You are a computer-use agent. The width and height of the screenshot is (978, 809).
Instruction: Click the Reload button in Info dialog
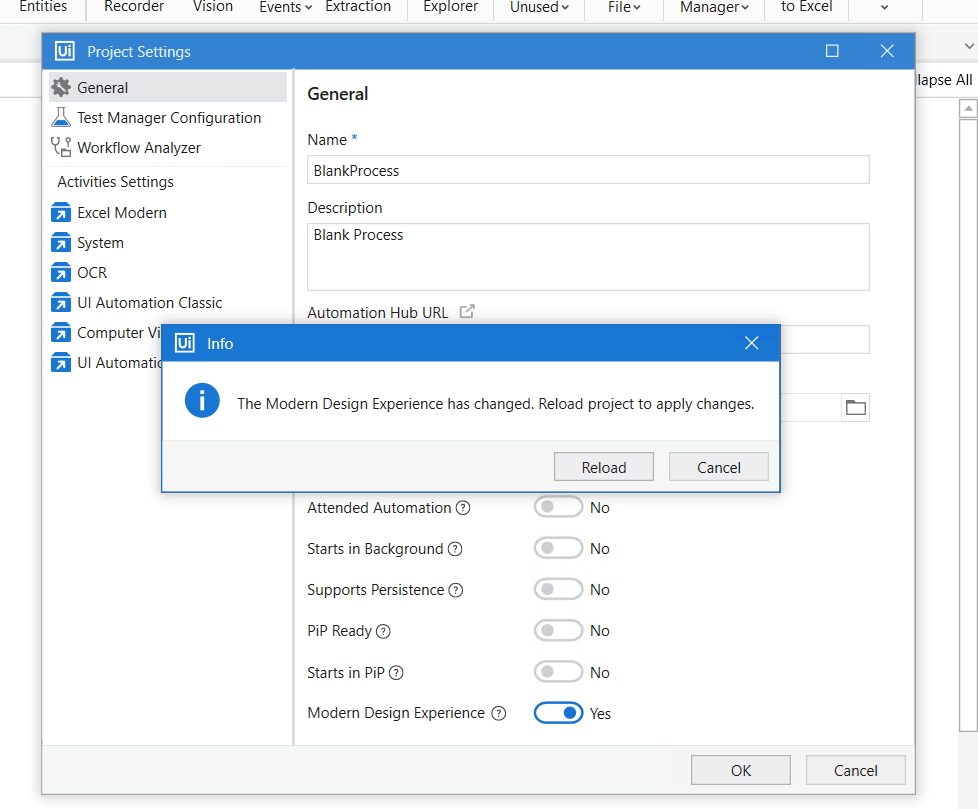tap(603, 467)
